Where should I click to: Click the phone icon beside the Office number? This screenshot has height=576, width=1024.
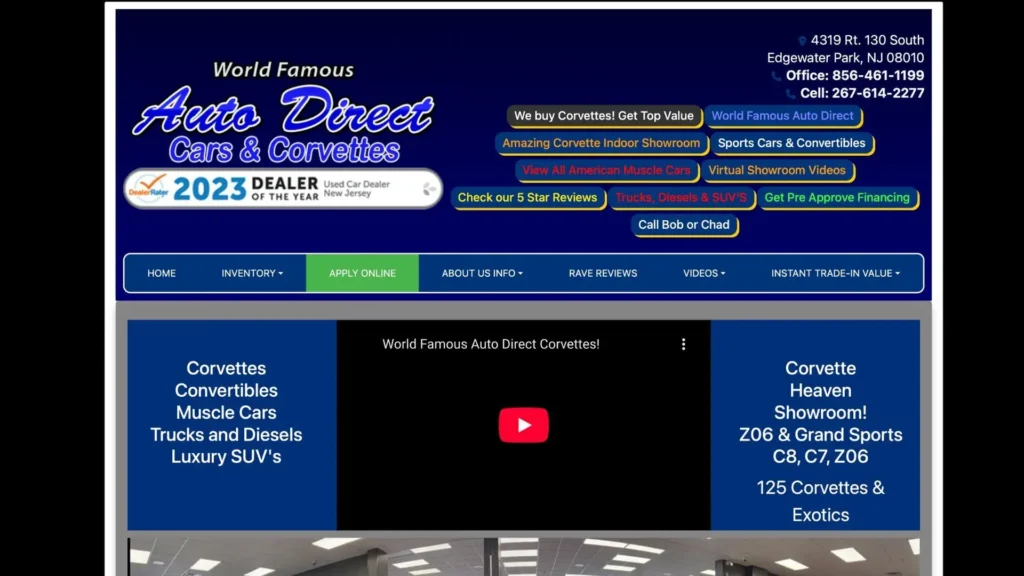(776, 76)
